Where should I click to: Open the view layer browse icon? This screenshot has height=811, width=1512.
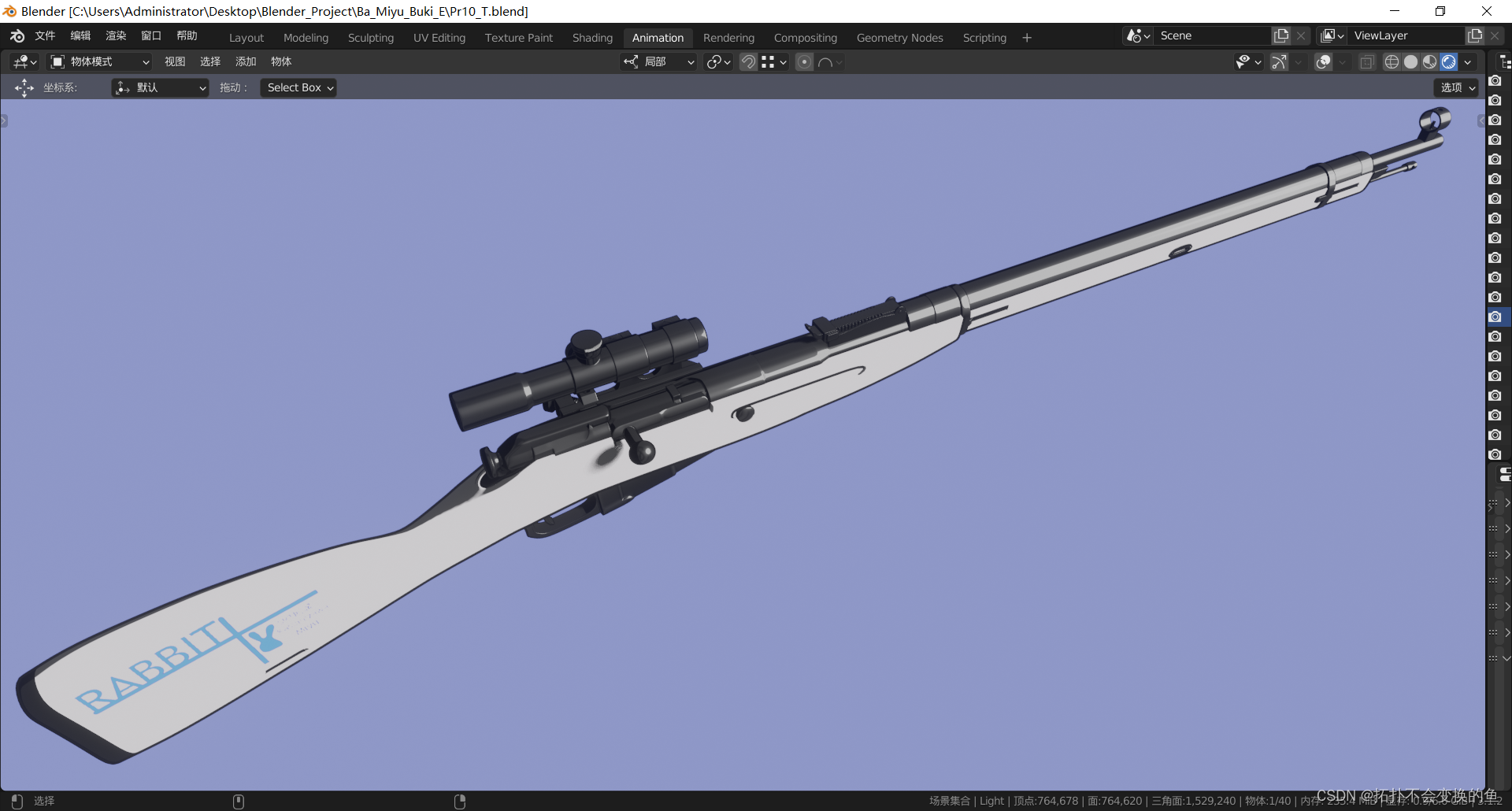1332,35
